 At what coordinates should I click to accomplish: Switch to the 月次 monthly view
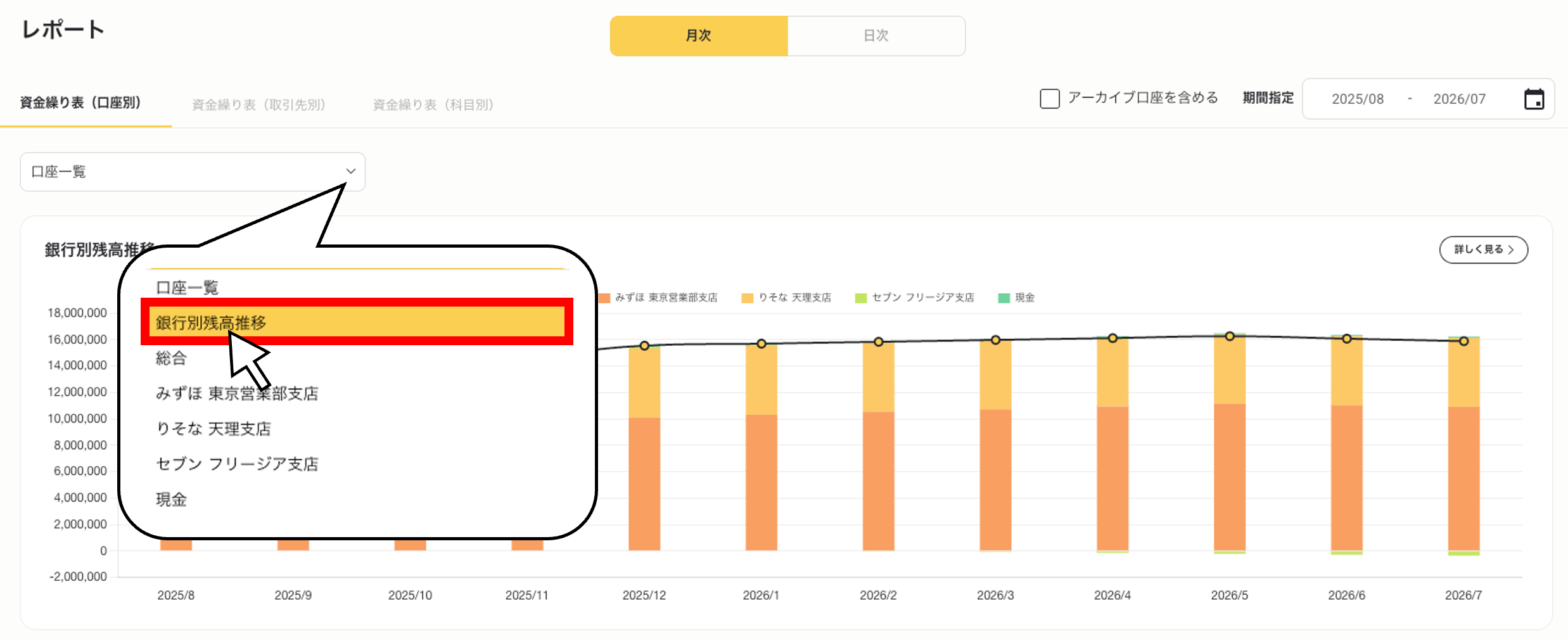(x=699, y=36)
